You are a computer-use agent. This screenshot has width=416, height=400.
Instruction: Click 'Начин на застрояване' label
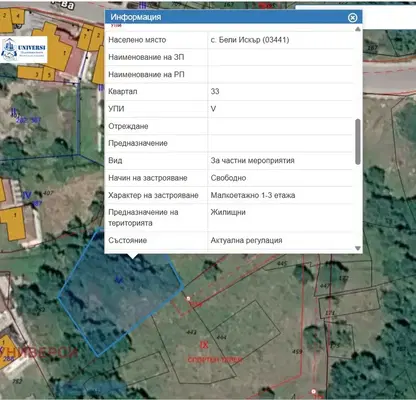tap(148, 178)
